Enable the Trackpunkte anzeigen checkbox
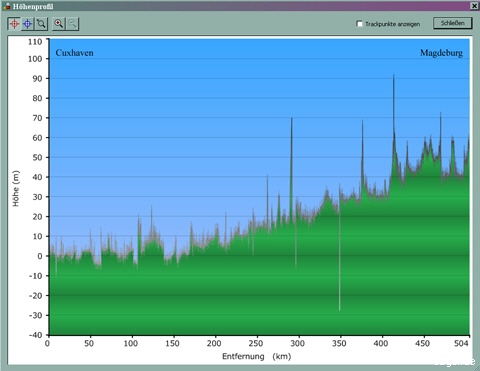Screen dimensions: 480x371 click(x=360, y=24)
